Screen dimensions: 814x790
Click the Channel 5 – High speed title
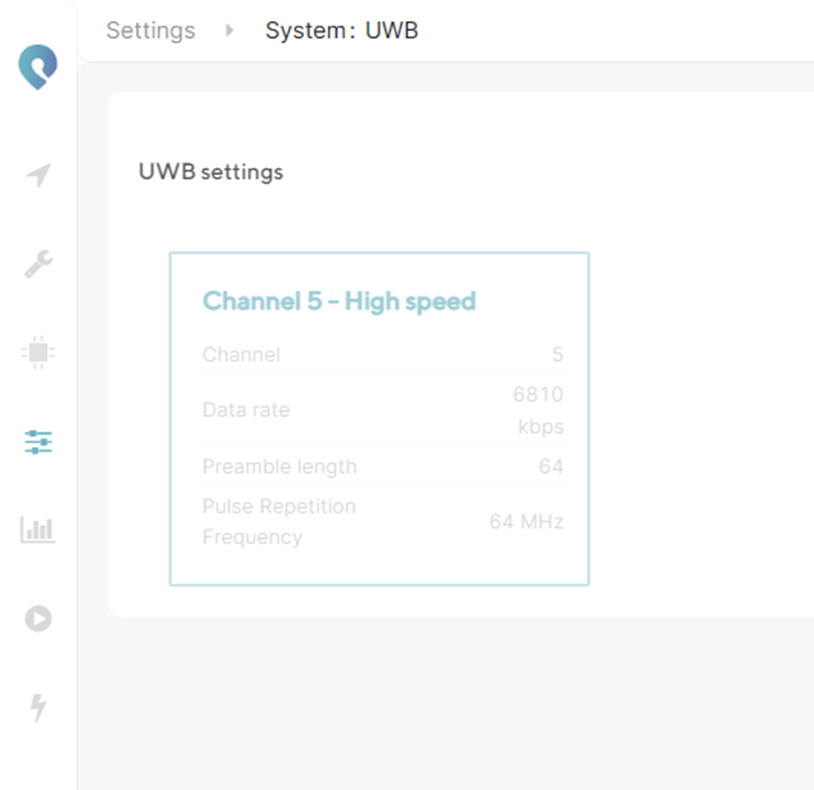(339, 301)
